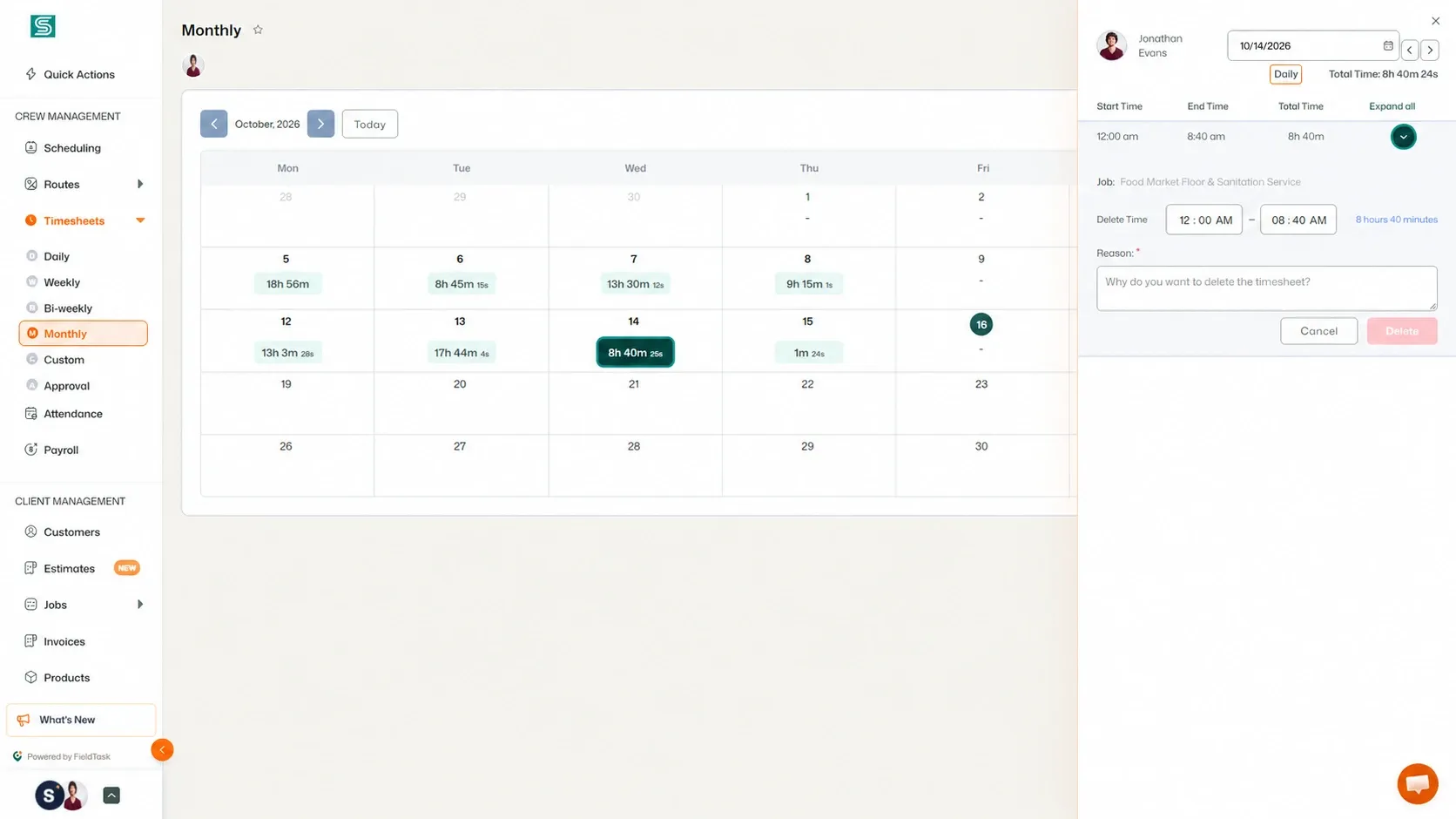The height and width of the screenshot is (819, 1456).
Task: Collapse the 12:00 am entry chevron
Action: pyautogui.click(x=1403, y=137)
